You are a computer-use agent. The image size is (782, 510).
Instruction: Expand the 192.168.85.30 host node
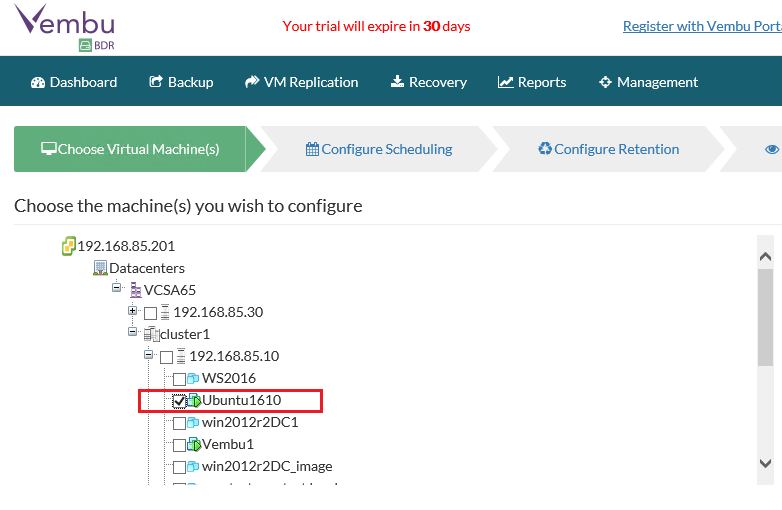coord(132,311)
